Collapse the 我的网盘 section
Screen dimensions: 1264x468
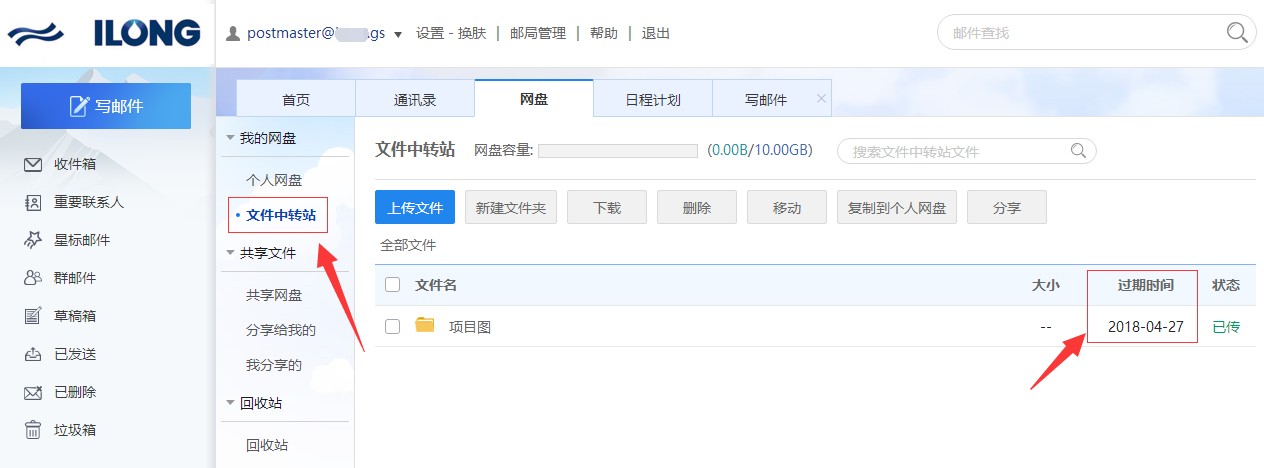(231, 138)
